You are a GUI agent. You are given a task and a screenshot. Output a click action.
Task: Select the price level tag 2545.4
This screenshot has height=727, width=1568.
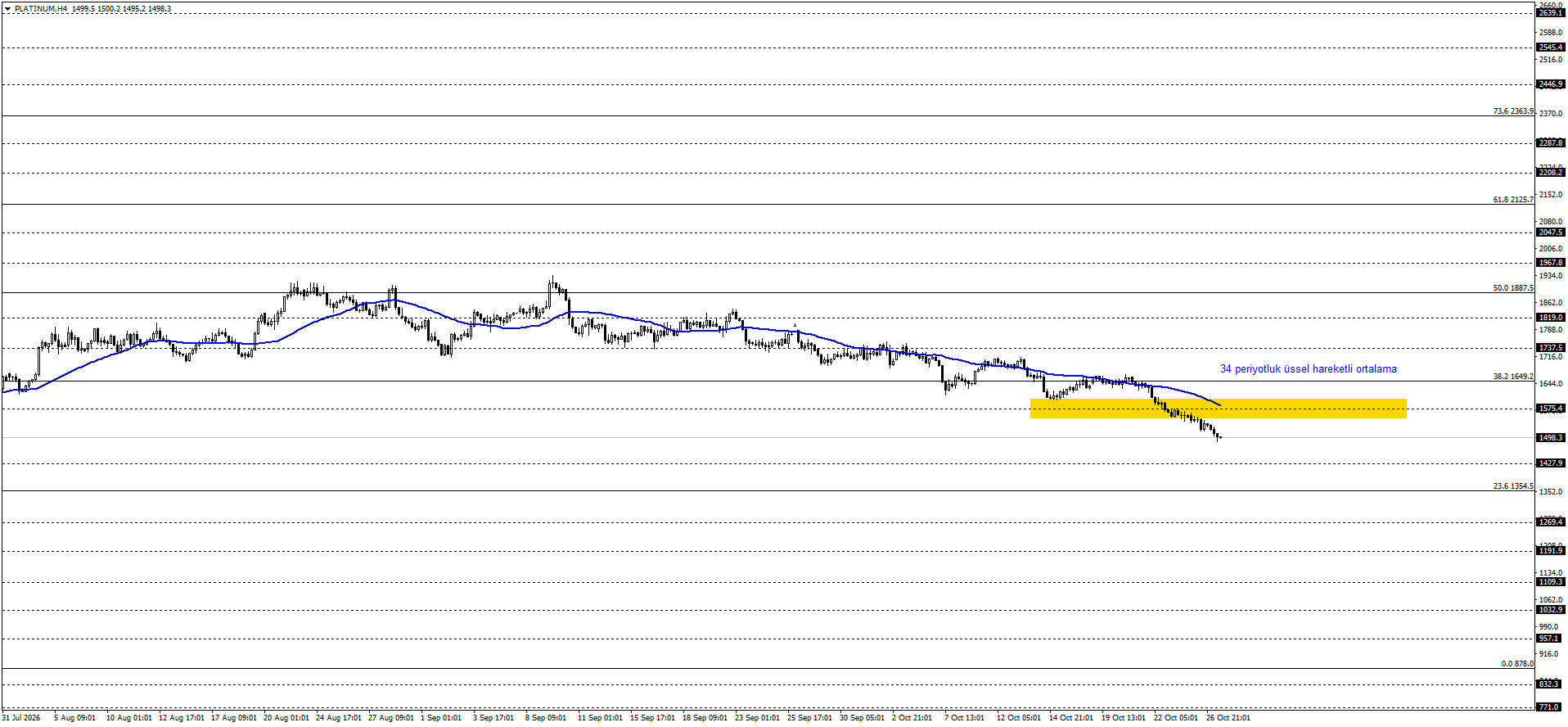[x=1551, y=47]
